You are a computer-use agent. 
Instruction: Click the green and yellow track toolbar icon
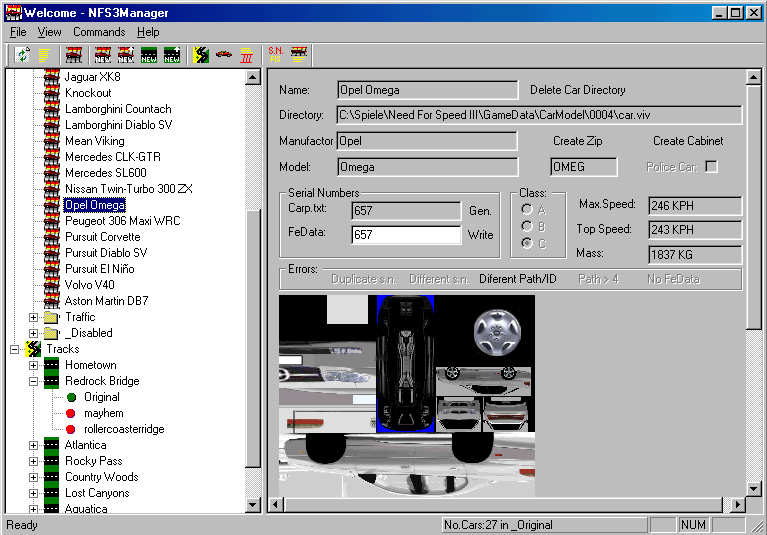pos(201,54)
